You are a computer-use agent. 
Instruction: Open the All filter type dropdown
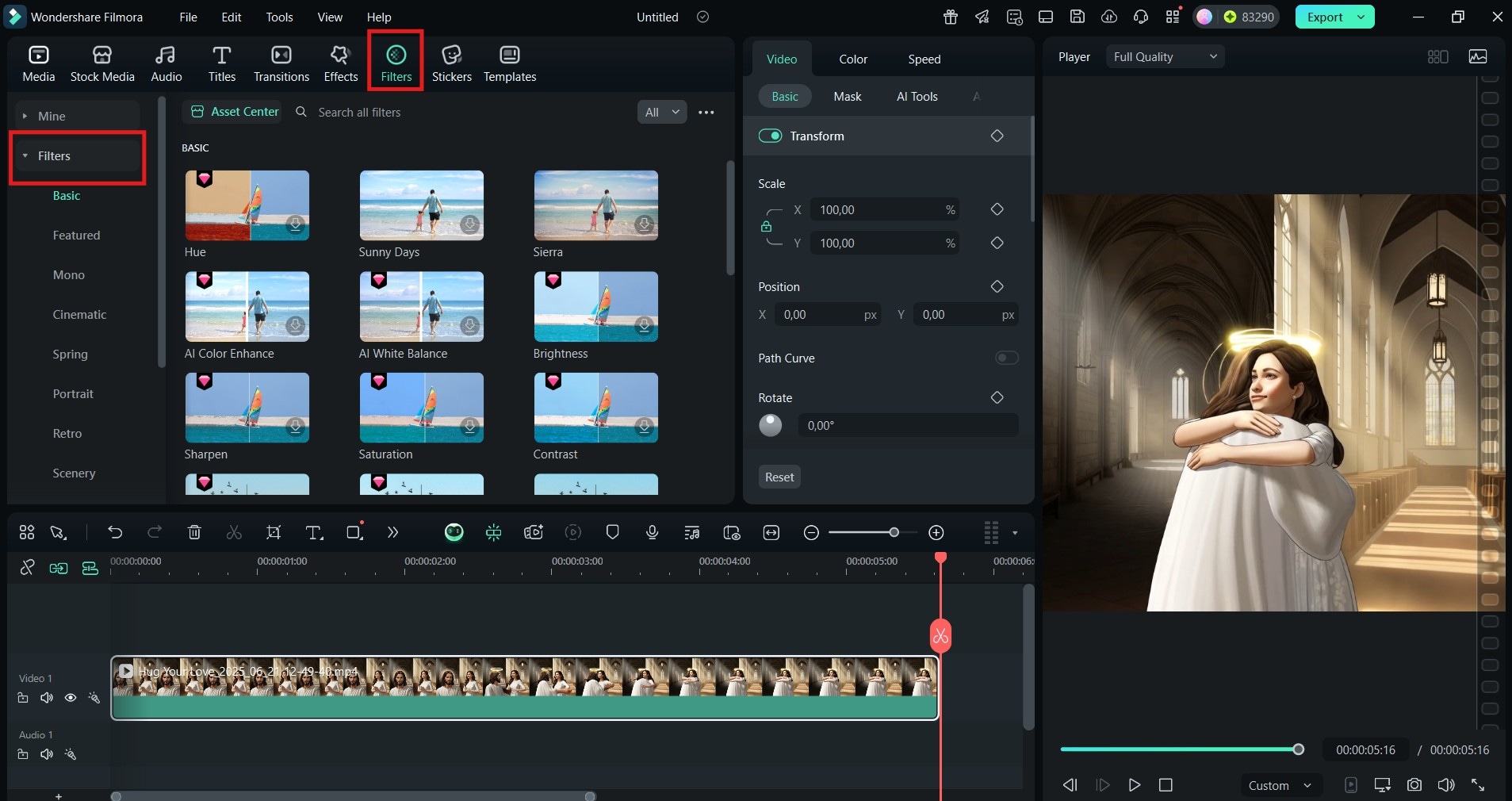tap(662, 112)
